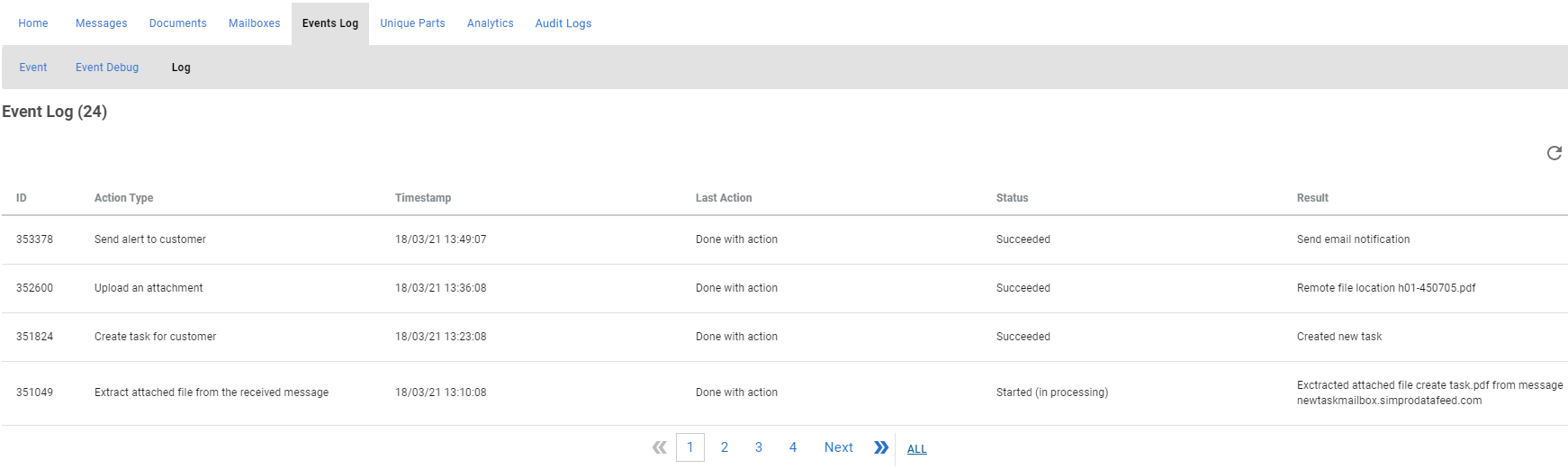Select row with ID 353378

pos(34,239)
